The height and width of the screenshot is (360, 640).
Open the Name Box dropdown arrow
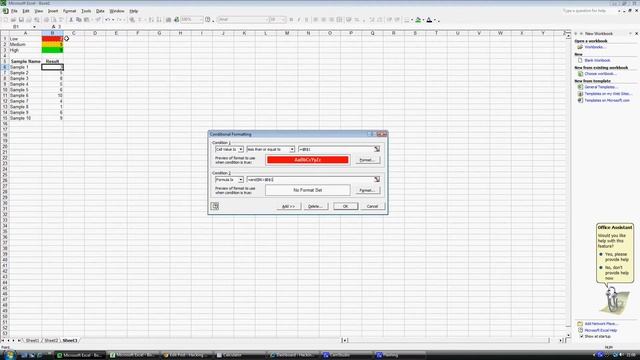(34, 27)
